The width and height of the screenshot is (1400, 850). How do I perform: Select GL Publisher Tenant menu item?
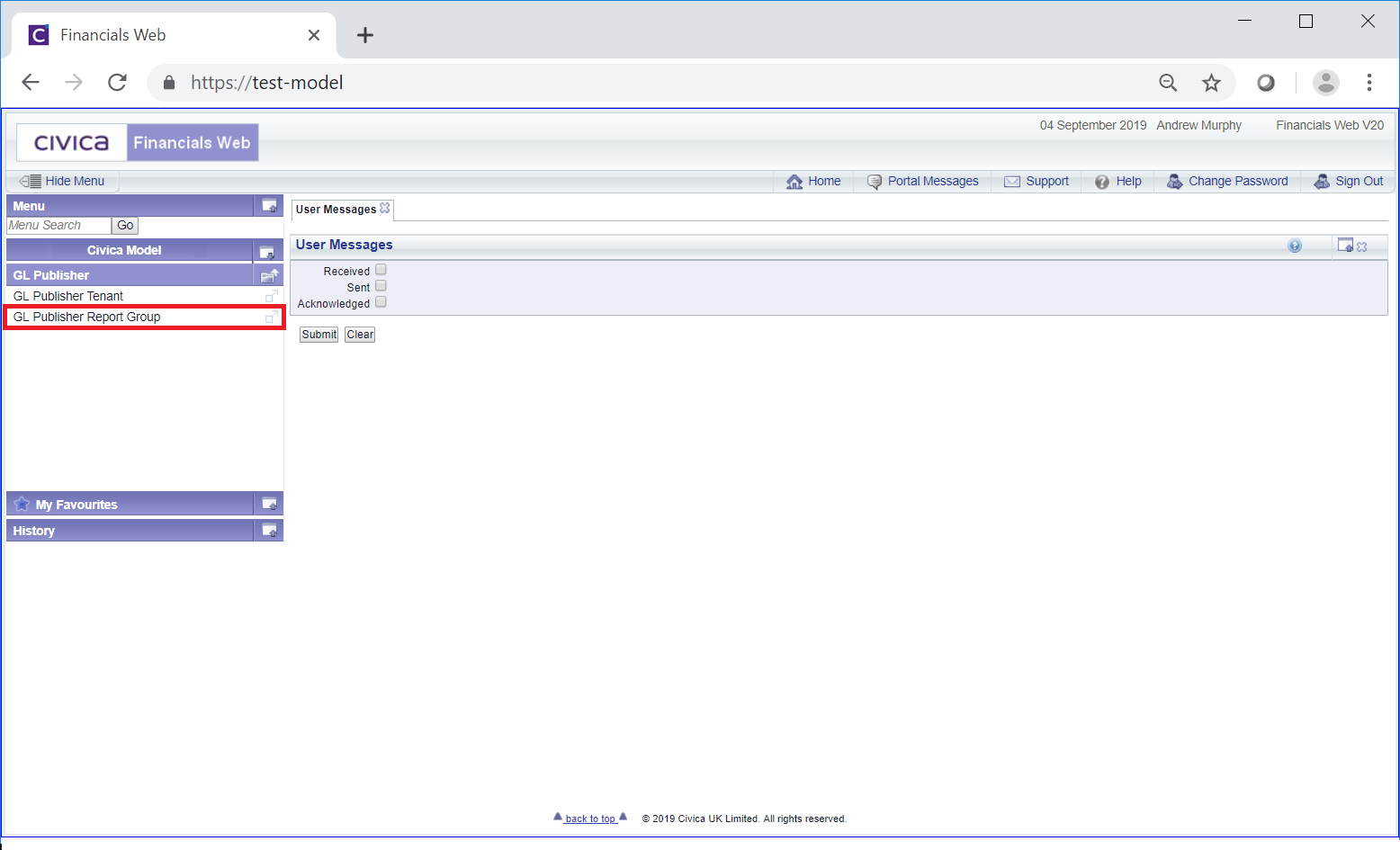tap(68, 296)
